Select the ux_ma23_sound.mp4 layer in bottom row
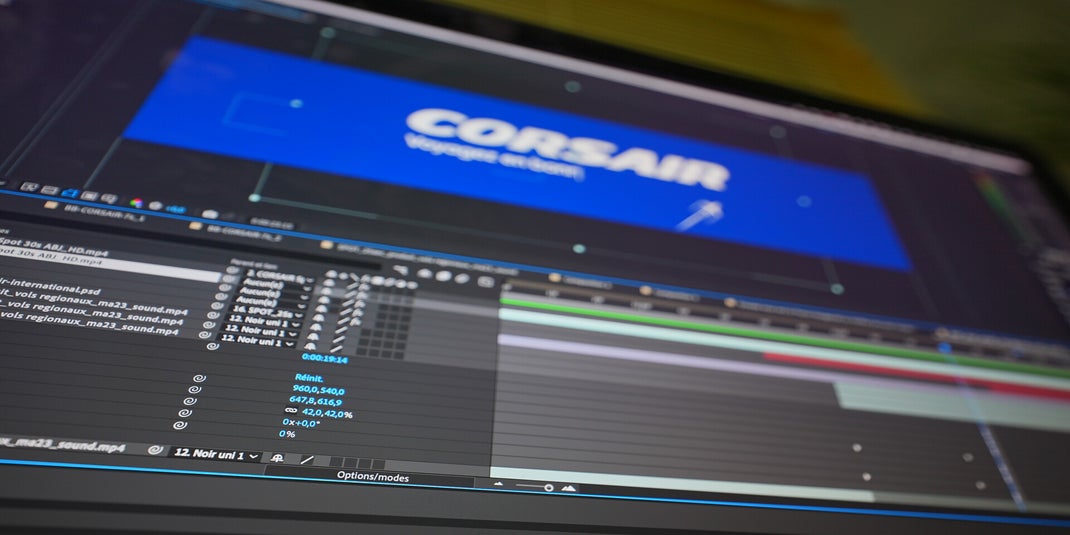1070x535 pixels. coord(62,446)
